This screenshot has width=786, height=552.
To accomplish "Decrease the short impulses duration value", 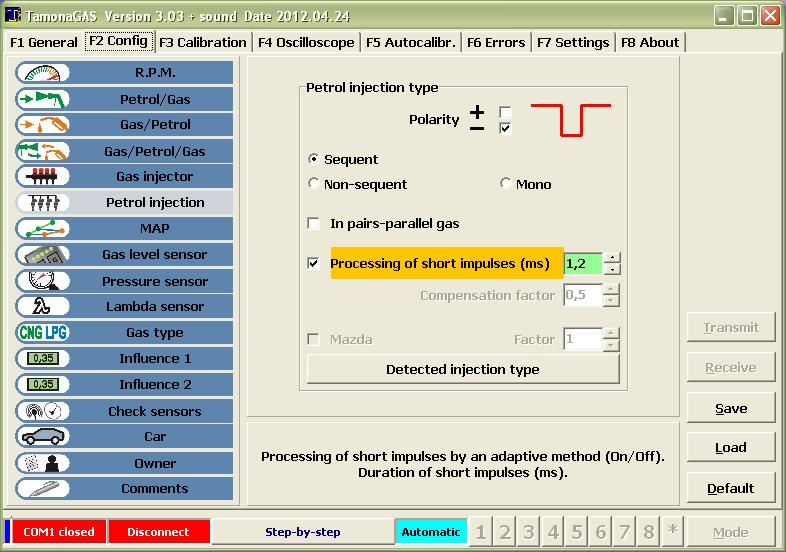I will tap(612, 269).
